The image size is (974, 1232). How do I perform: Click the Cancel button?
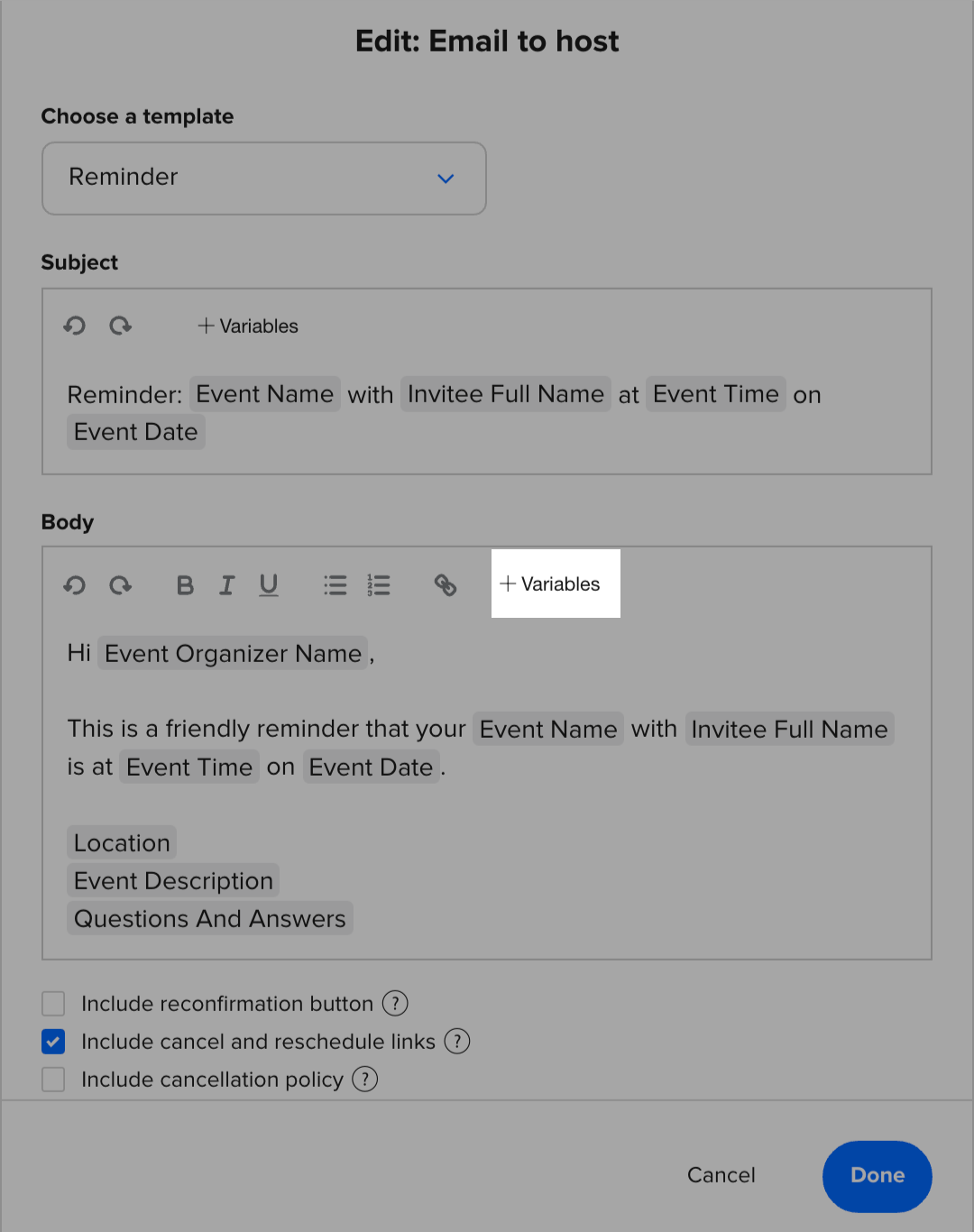pyautogui.click(x=721, y=1175)
